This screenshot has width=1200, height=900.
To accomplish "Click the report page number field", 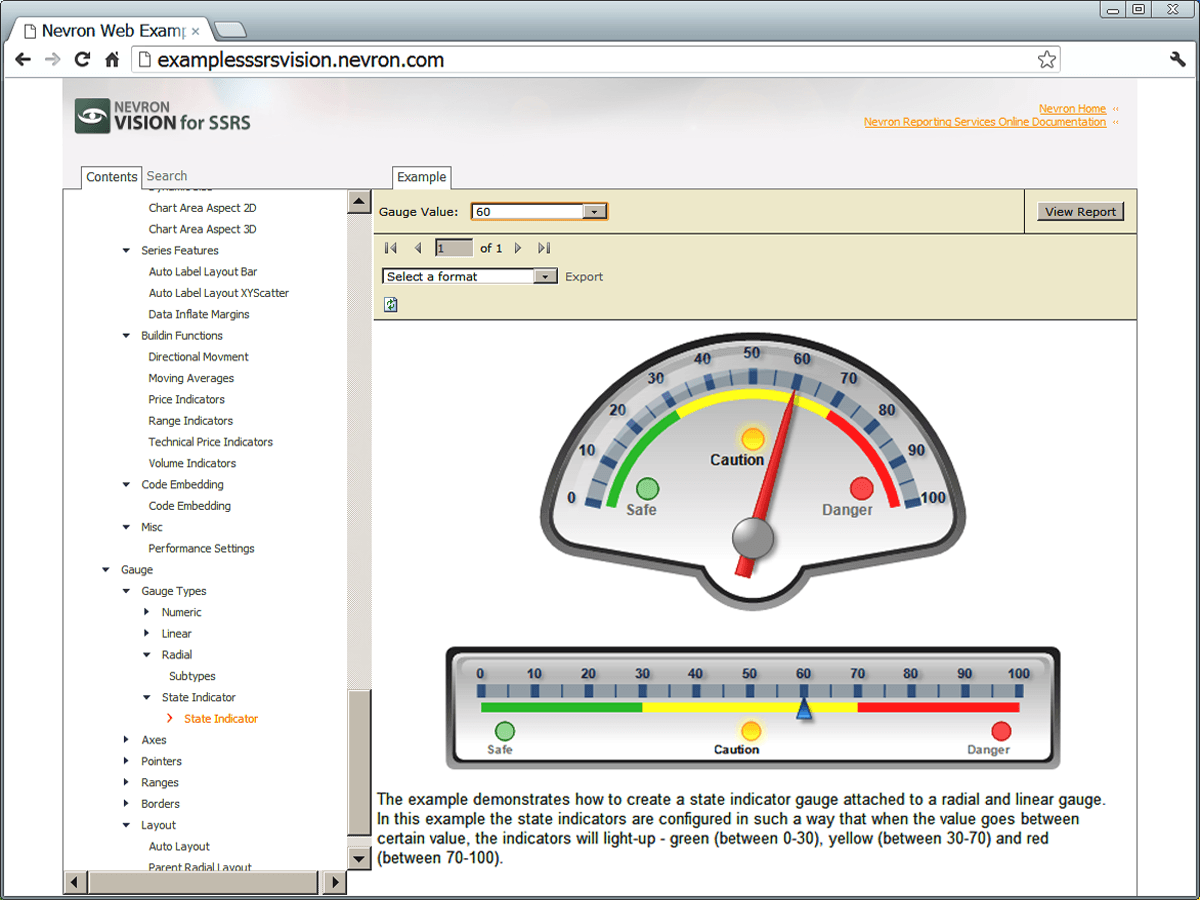I will coord(454,248).
